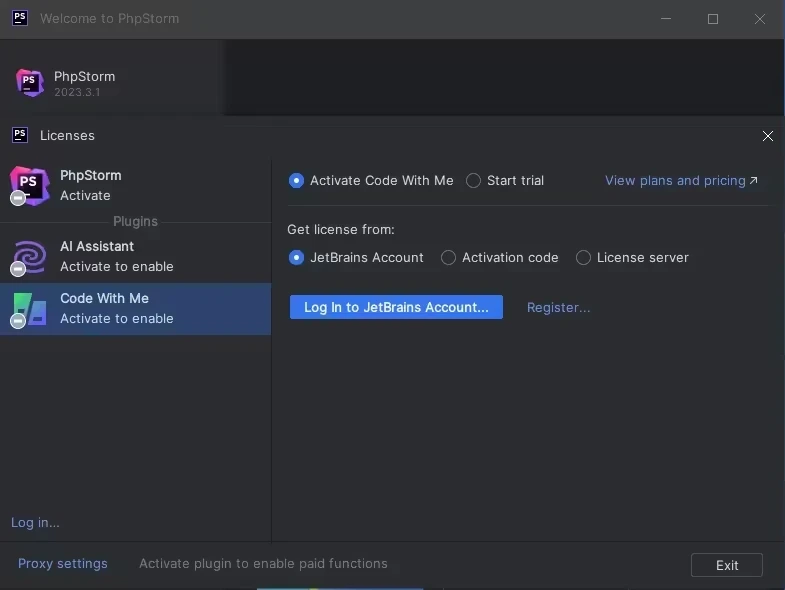785x590 pixels.
Task: Select the Code With Me plugin entry
Action: point(135,308)
